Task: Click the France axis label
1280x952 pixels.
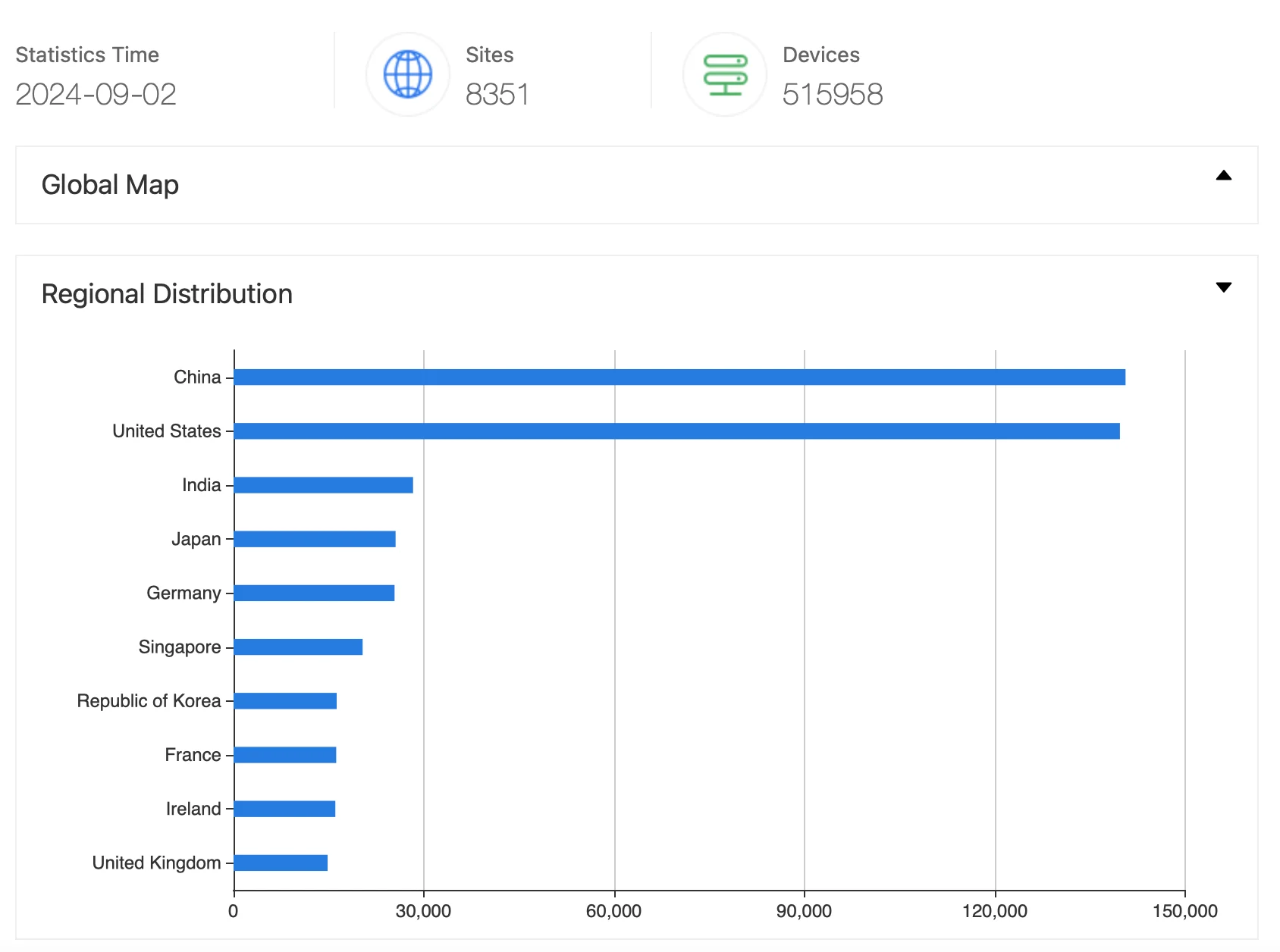Action: 193,755
